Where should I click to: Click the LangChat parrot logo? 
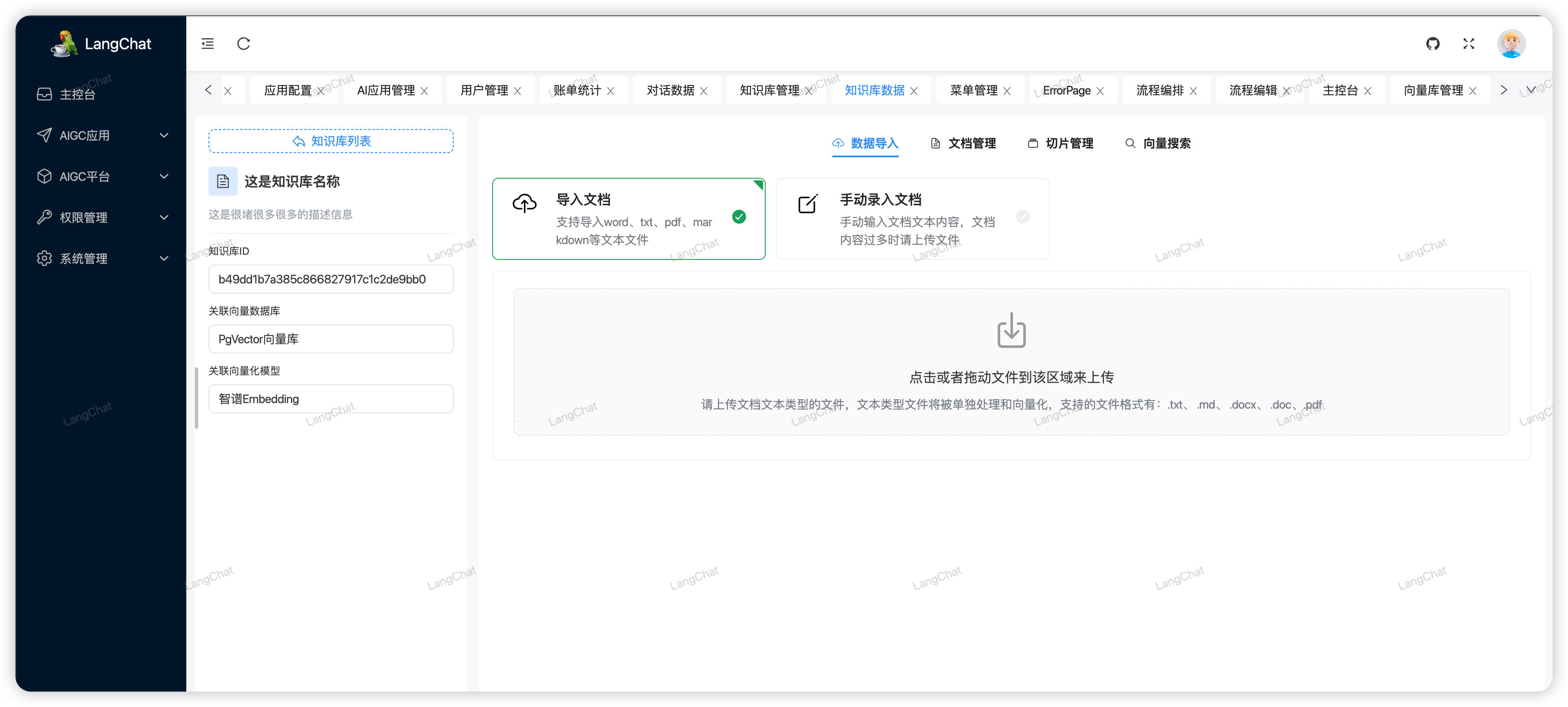[64, 44]
